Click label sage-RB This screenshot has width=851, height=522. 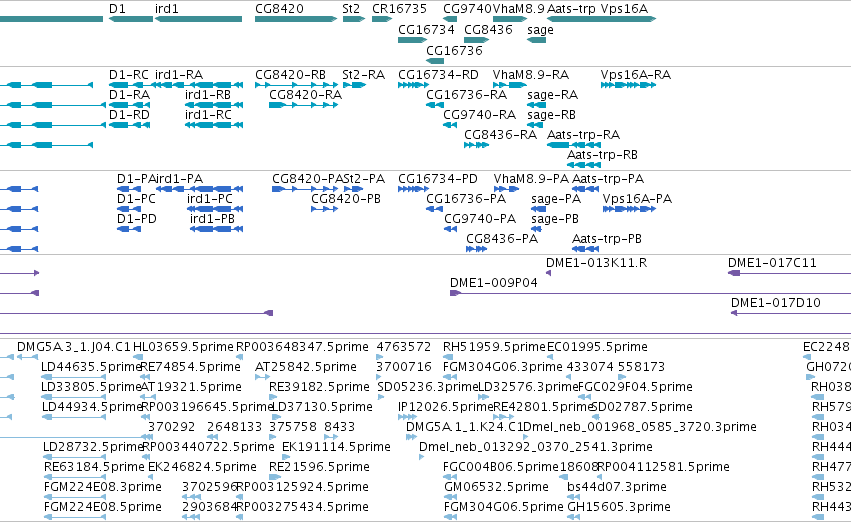pyautogui.click(x=551, y=115)
